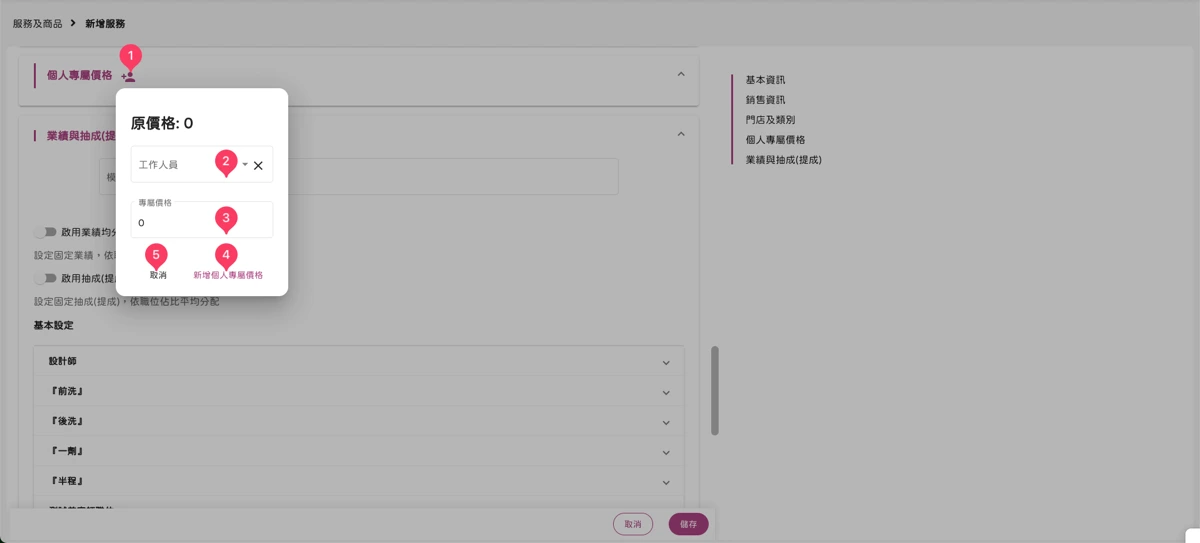The image size is (1200, 543).
Task: Expand the 『半程』 row
Action: coord(359,482)
